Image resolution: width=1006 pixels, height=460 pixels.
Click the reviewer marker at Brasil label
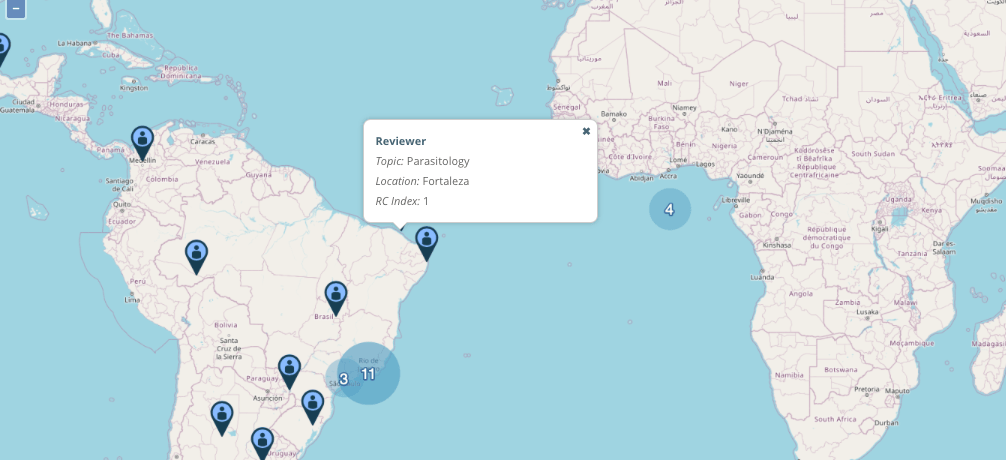pos(336,299)
